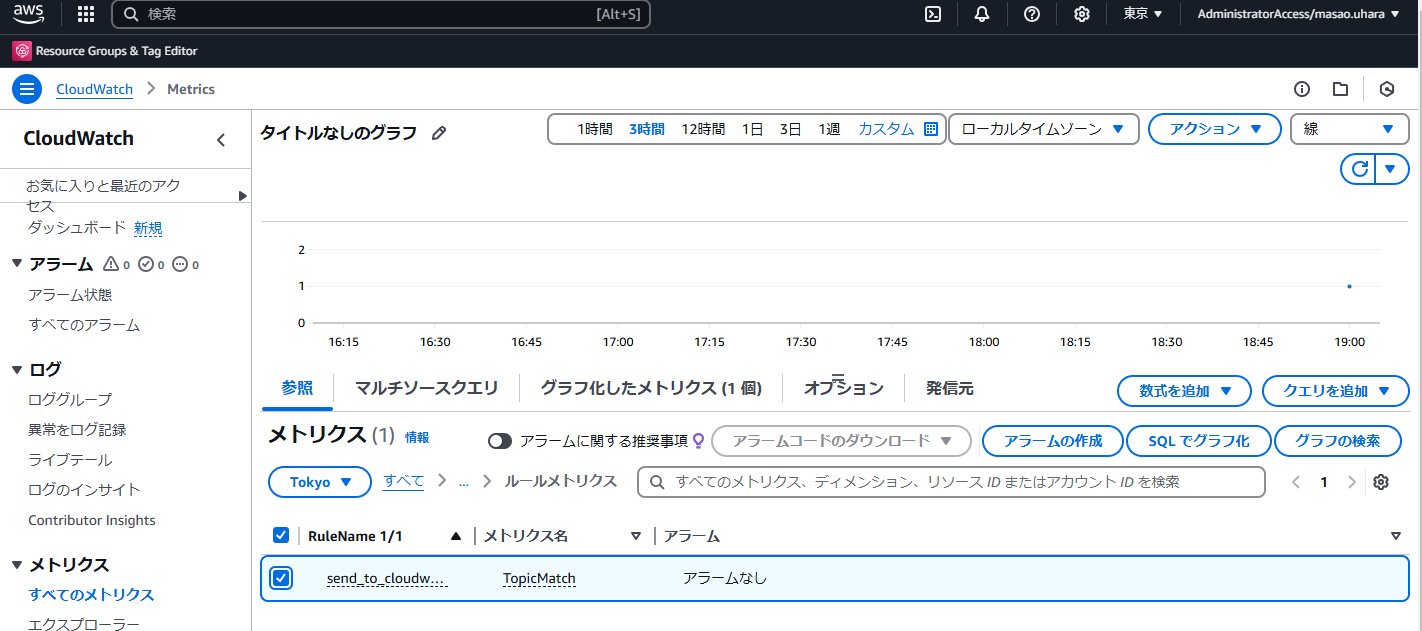Toggle the hamburger navigation menu
Viewport: 1422px width, 631px height.
point(27,89)
